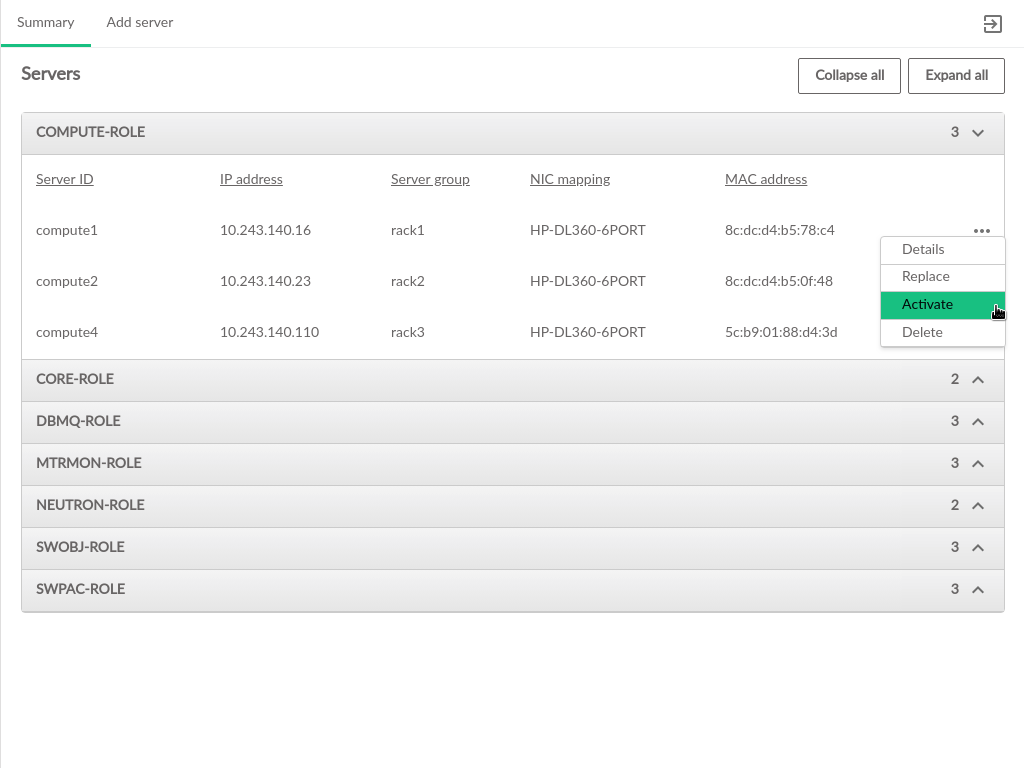Collapse the COMPUTE-ROLE section chevron
Image resolution: width=1024 pixels, height=768 pixels.
point(978,133)
